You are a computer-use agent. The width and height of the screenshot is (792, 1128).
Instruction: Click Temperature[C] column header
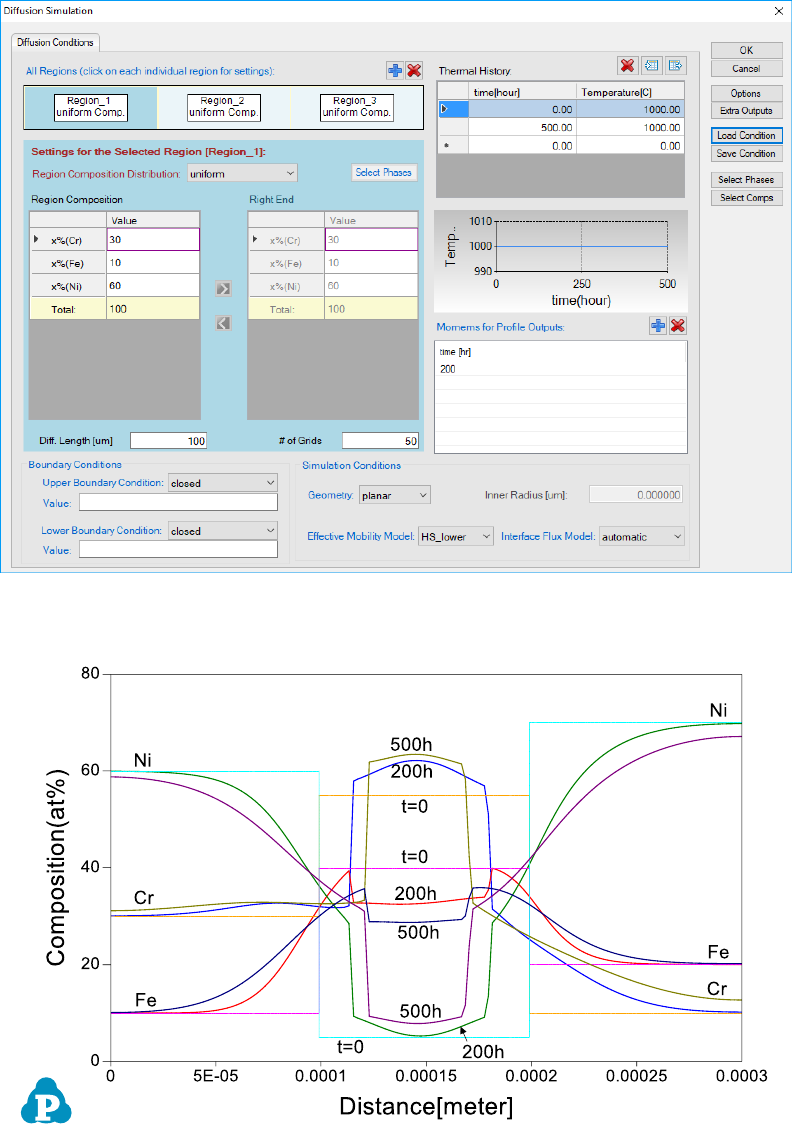click(x=630, y=92)
